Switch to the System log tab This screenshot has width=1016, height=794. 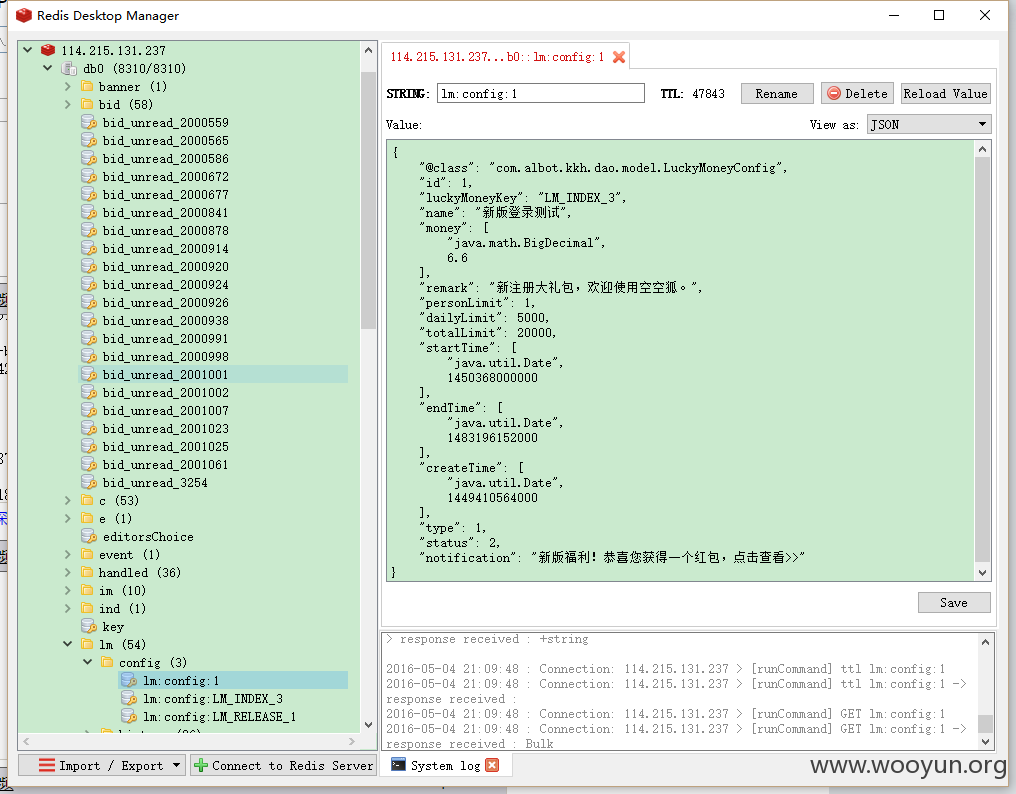point(445,765)
